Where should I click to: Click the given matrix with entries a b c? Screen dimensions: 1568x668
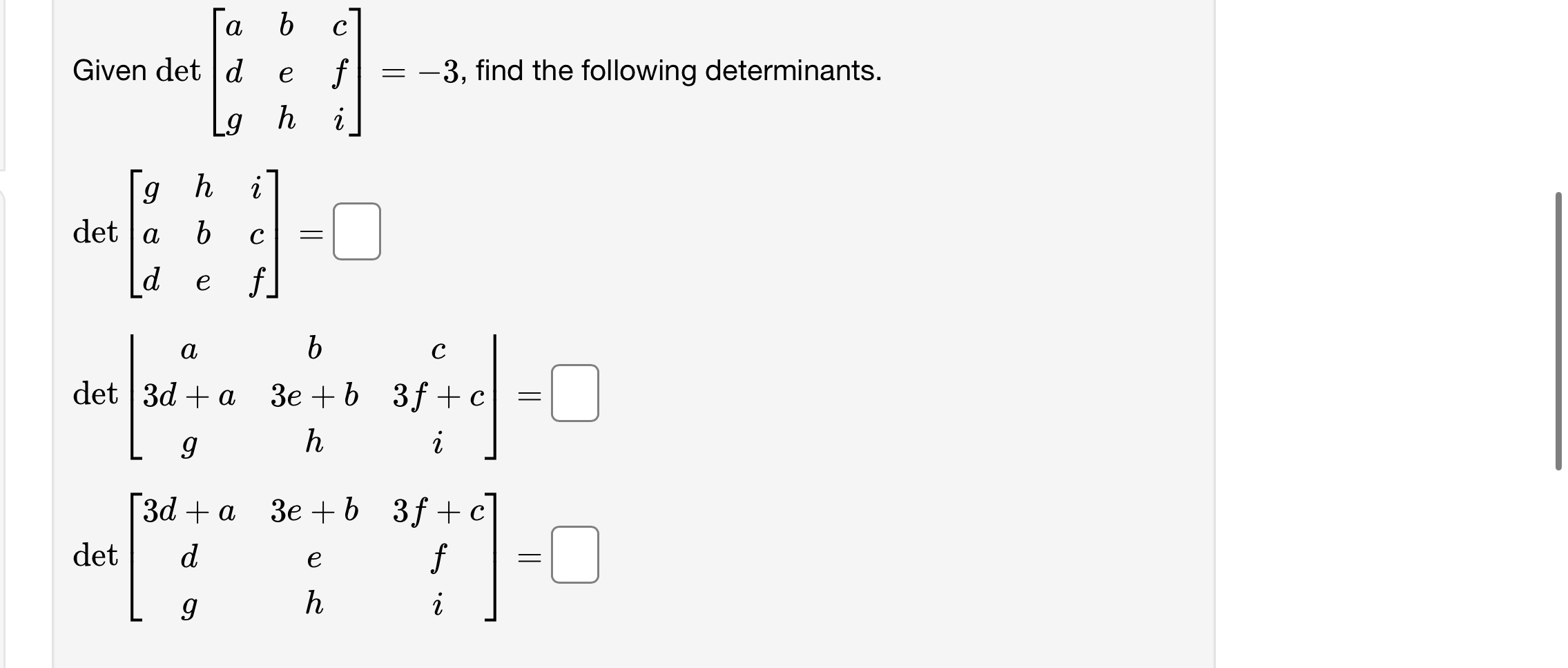point(287,73)
